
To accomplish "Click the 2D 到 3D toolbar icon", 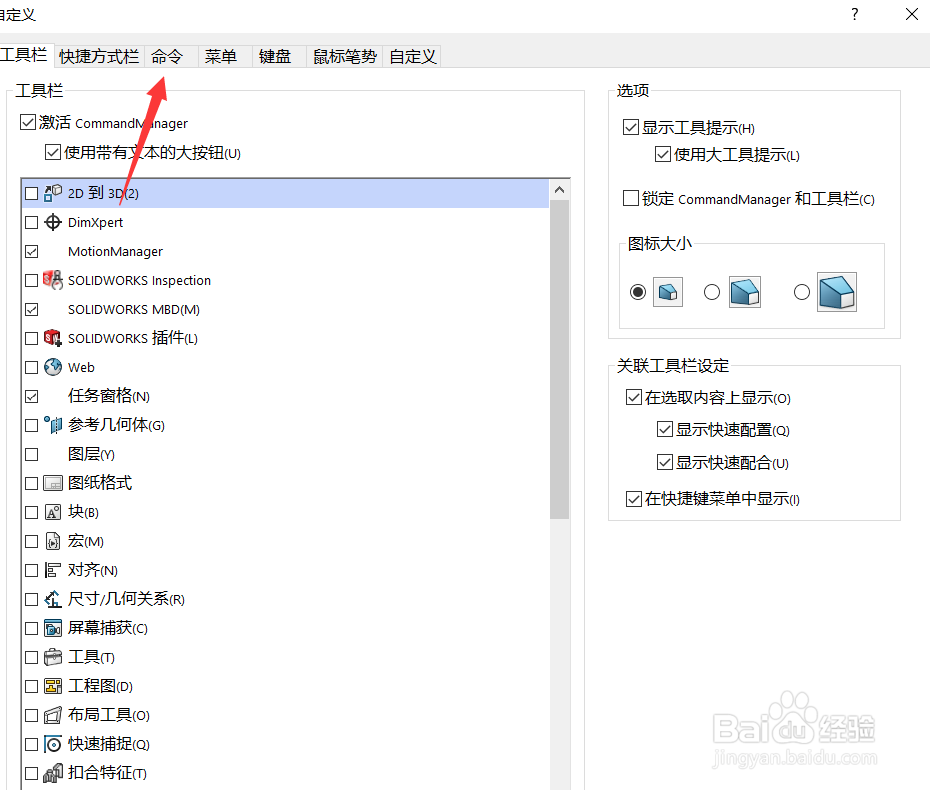I will coord(53,193).
